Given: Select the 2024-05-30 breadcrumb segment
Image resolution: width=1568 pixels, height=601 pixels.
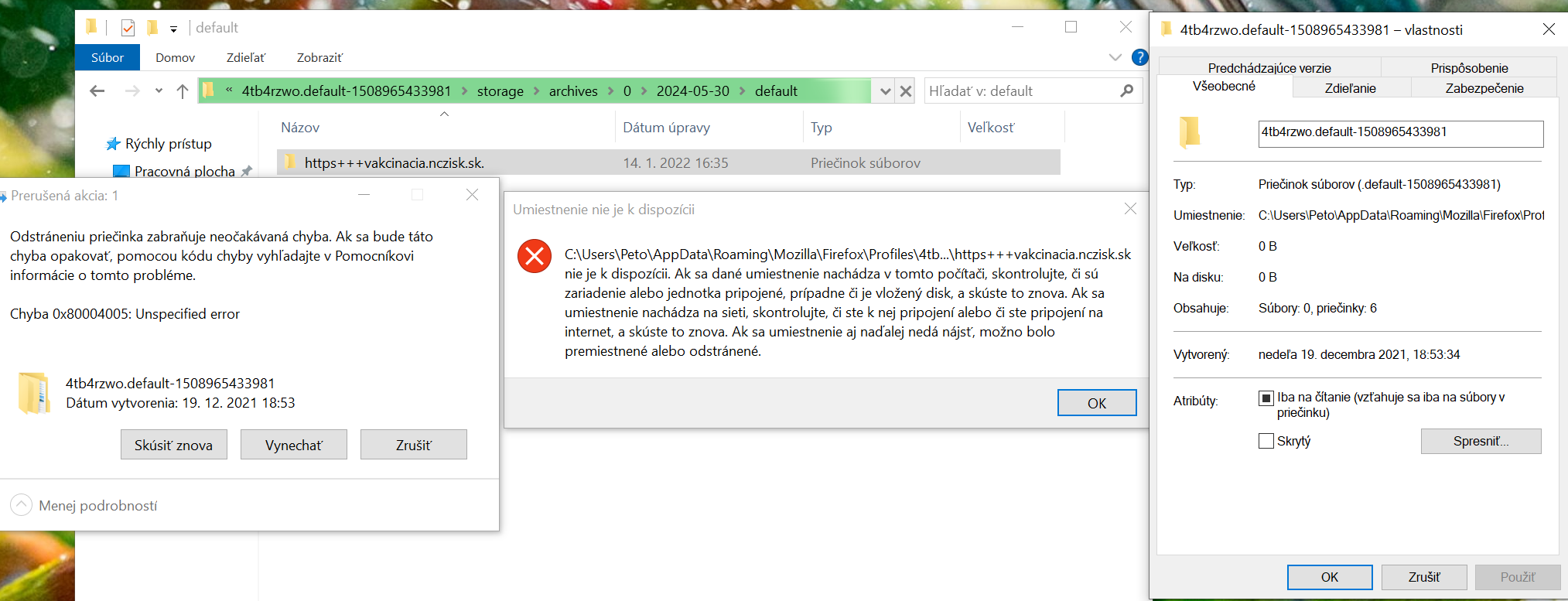Looking at the screenshot, I should pyautogui.click(x=693, y=91).
